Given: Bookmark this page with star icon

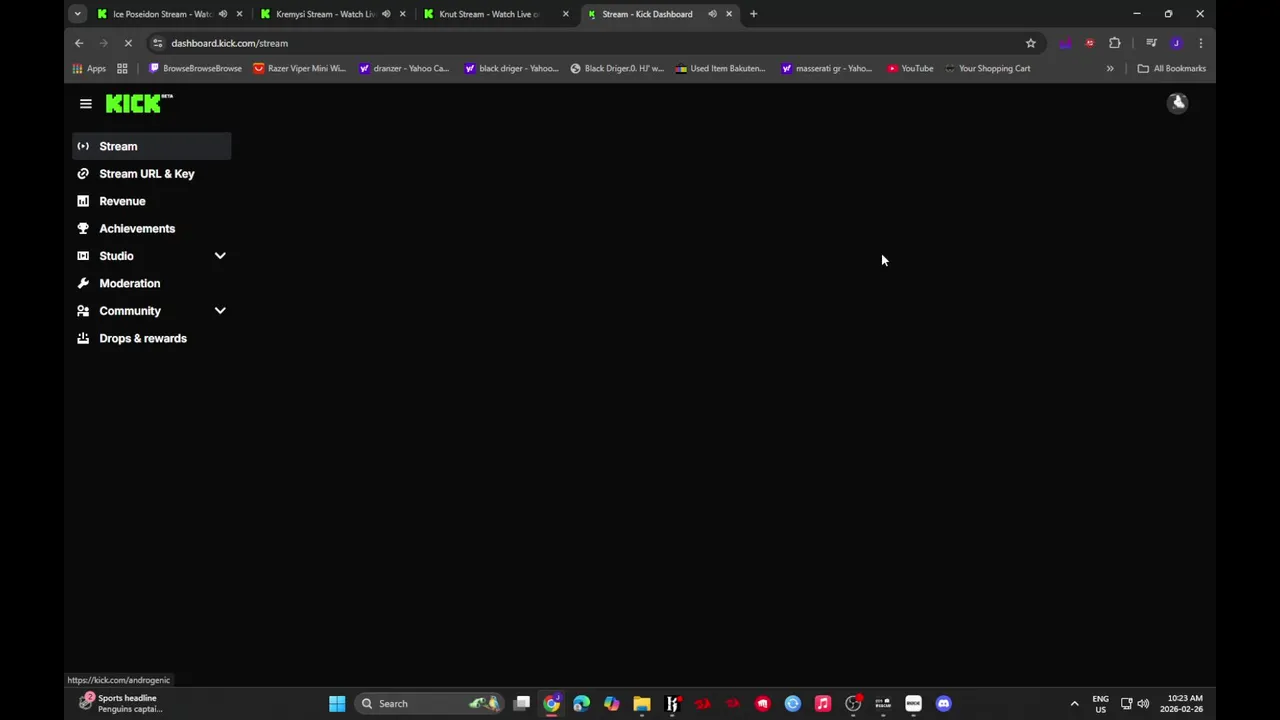Looking at the screenshot, I should 1031,43.
